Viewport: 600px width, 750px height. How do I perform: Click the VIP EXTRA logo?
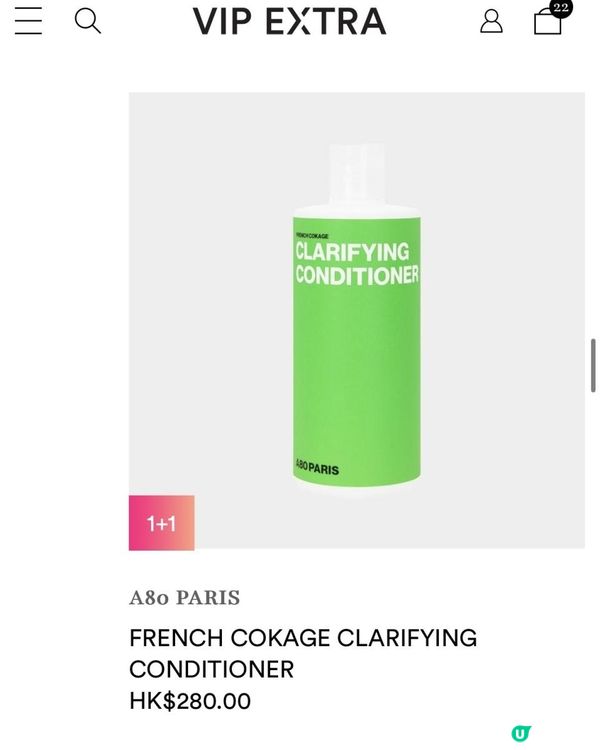tap(289, 21)
